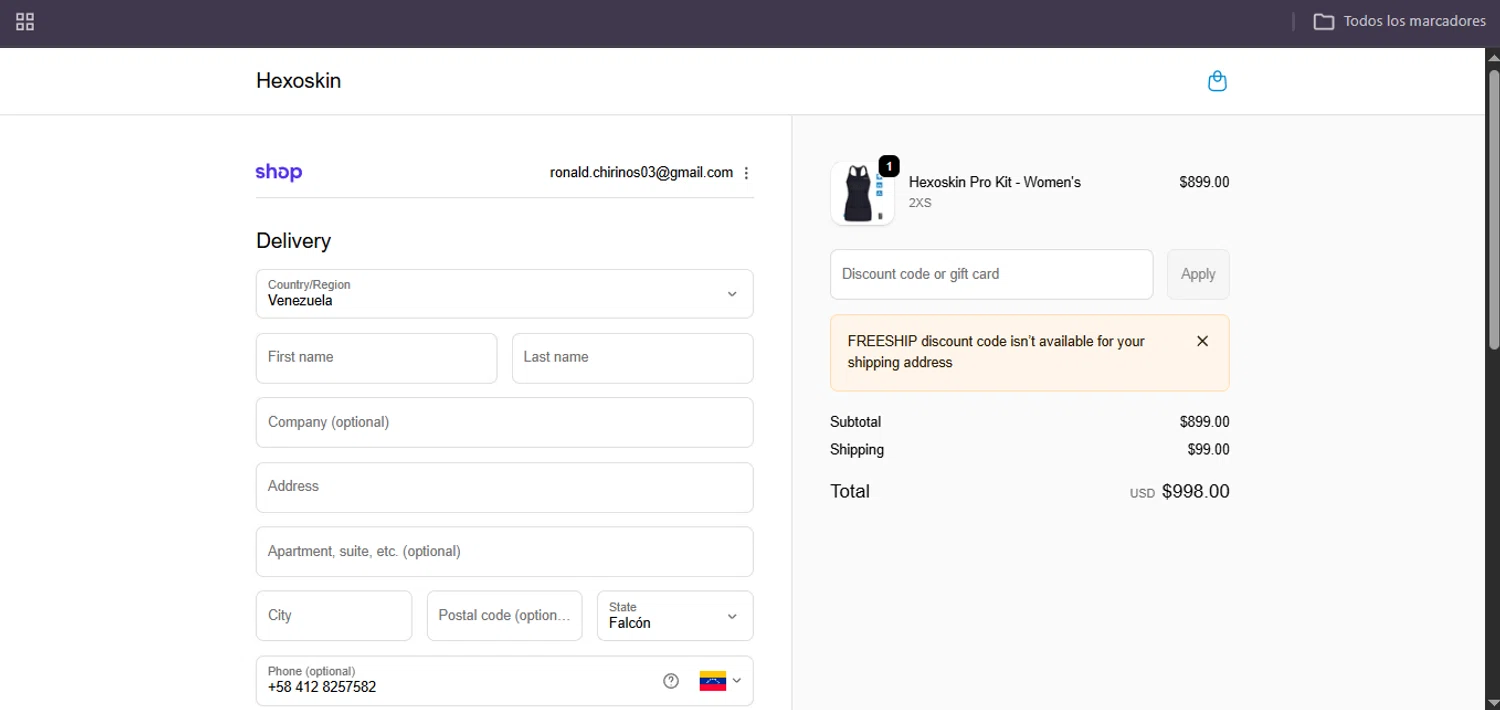This screenshot has height=710, width=1500.
Task: Click the quantity badge on the product thumbnail
Action: pyautogui.click(x=889, y=166)
